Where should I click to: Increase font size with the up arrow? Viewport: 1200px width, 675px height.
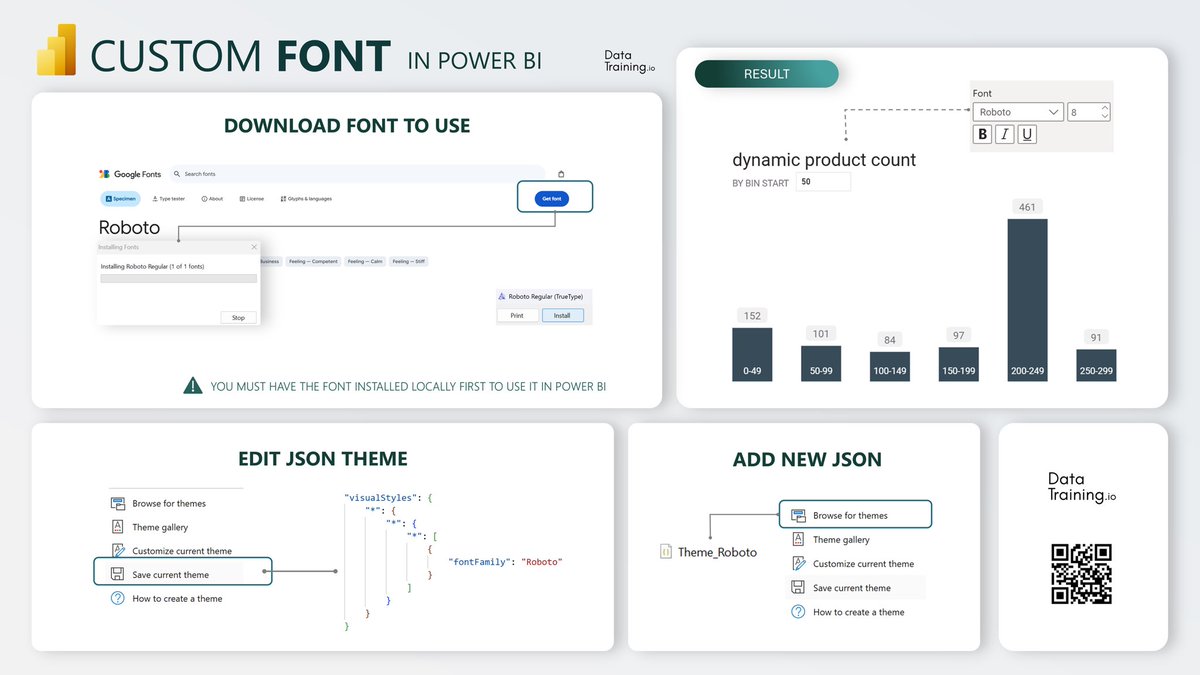click(1105, 108)
